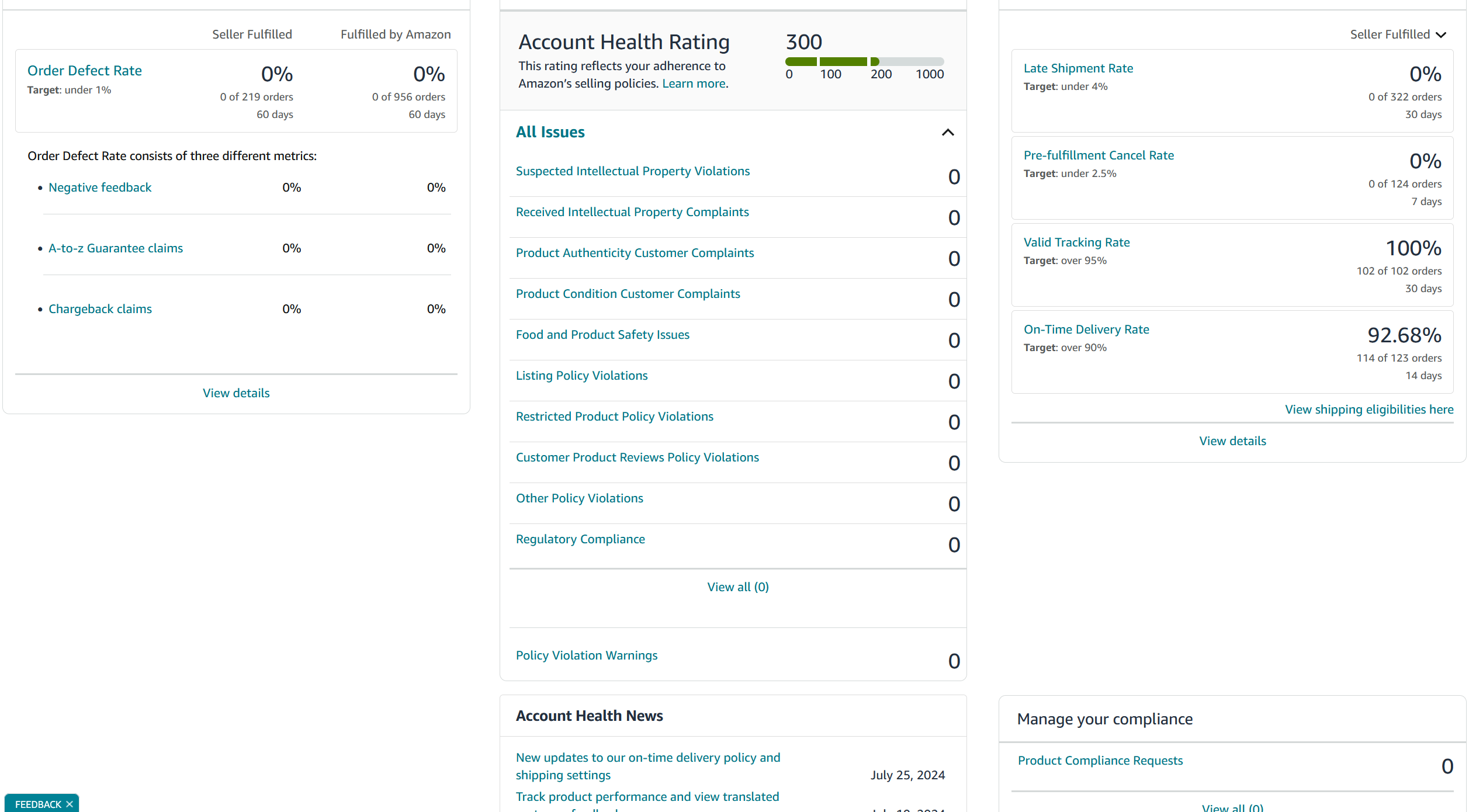Click the Seller Fulfilled column header in defect table
The image size is (1469, 812).
[252, 34]
